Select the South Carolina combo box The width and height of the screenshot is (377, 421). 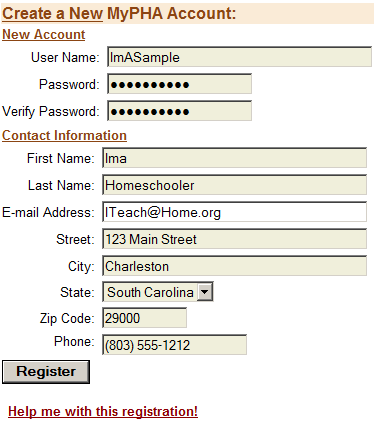click(158, 292)
